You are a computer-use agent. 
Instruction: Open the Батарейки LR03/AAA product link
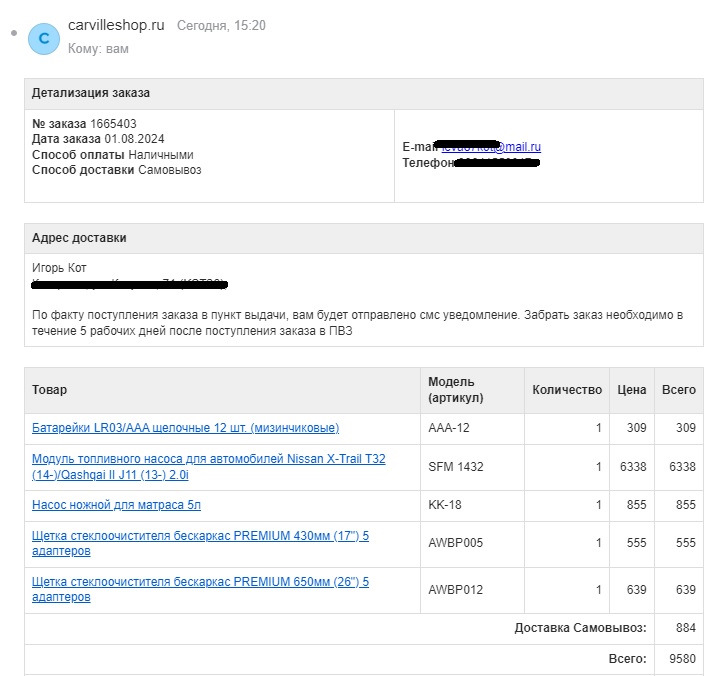185,428
